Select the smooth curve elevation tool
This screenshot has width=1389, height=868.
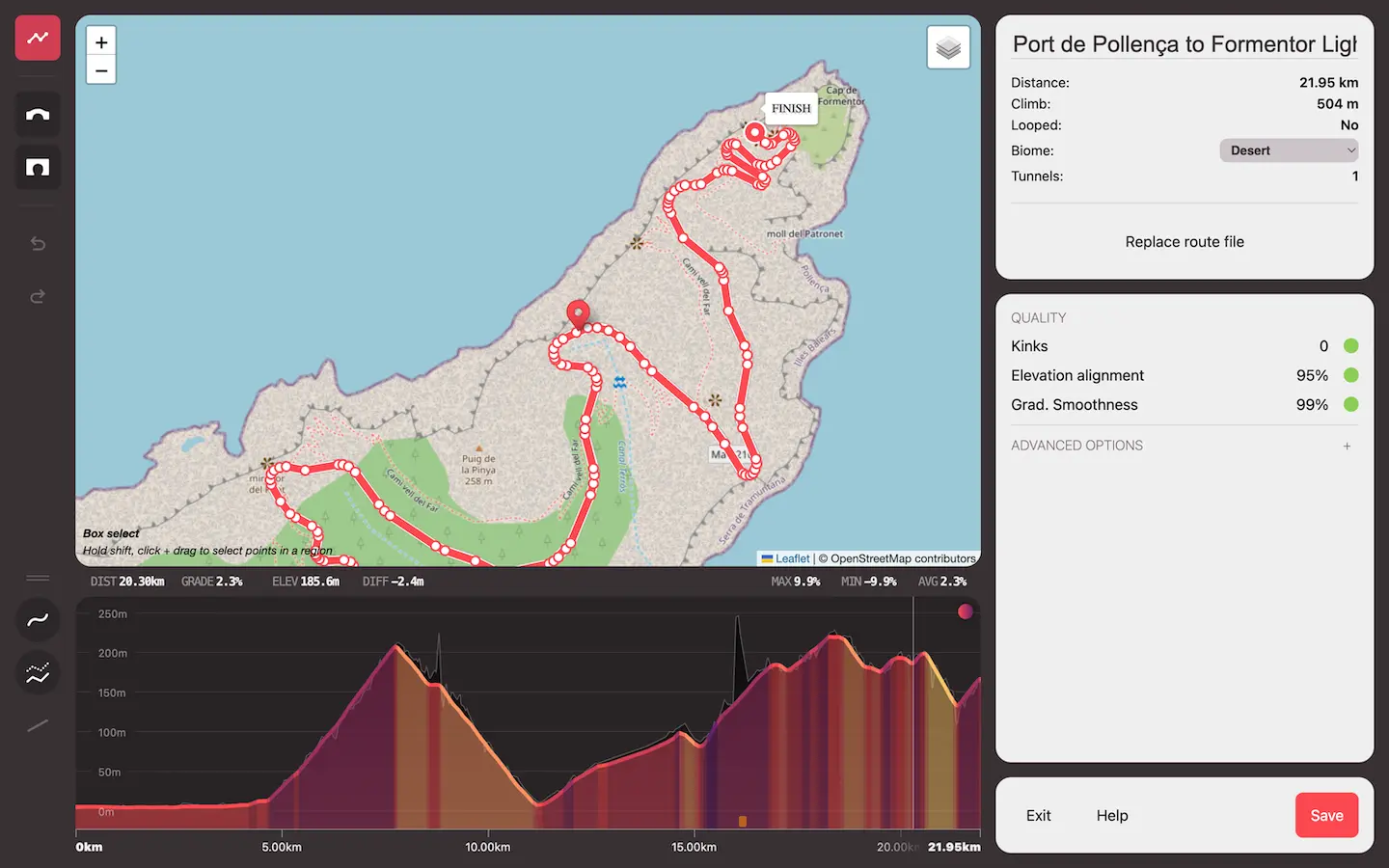38,620
